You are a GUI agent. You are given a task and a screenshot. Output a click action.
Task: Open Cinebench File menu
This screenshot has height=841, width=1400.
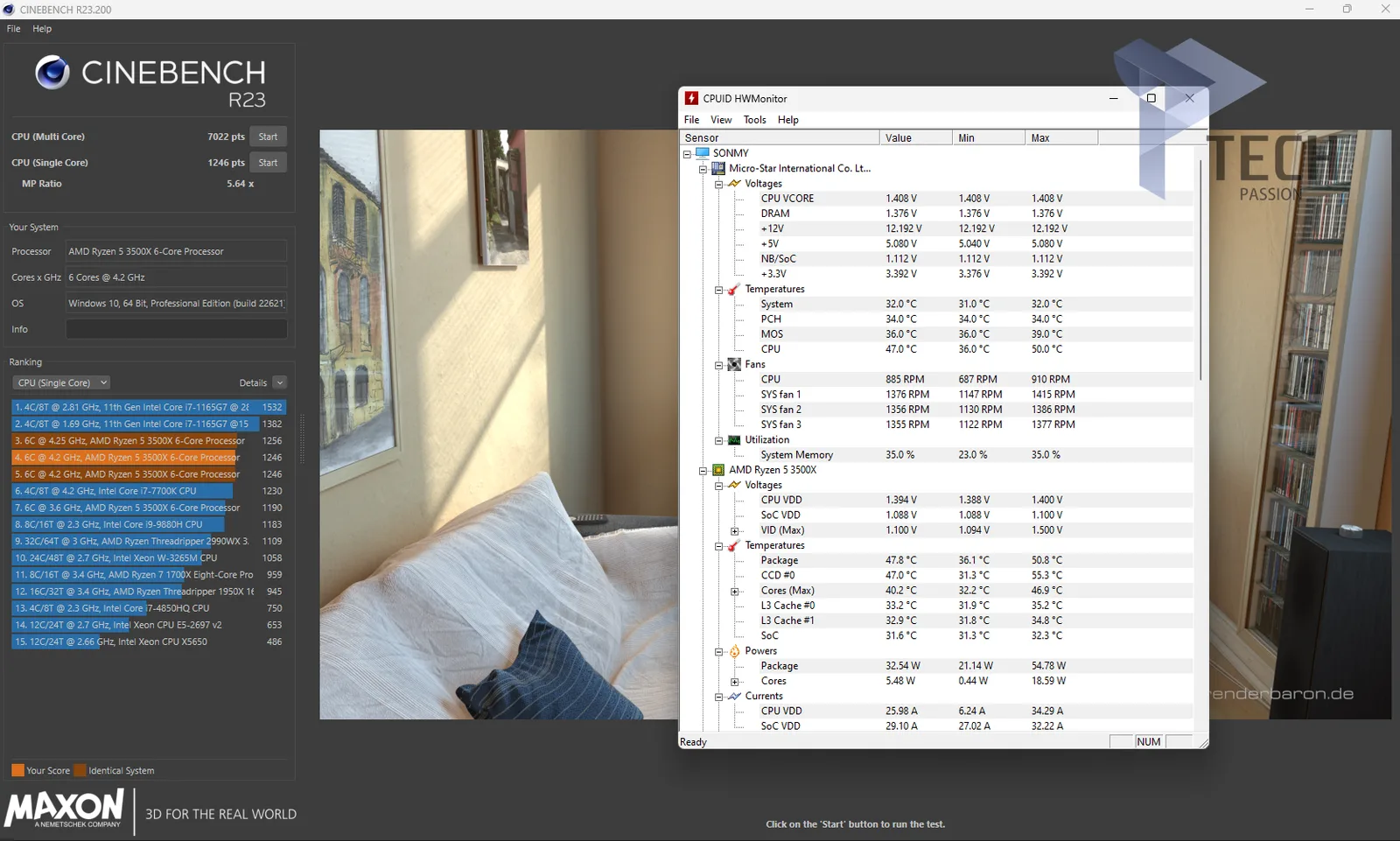click(x=14, y=29)
